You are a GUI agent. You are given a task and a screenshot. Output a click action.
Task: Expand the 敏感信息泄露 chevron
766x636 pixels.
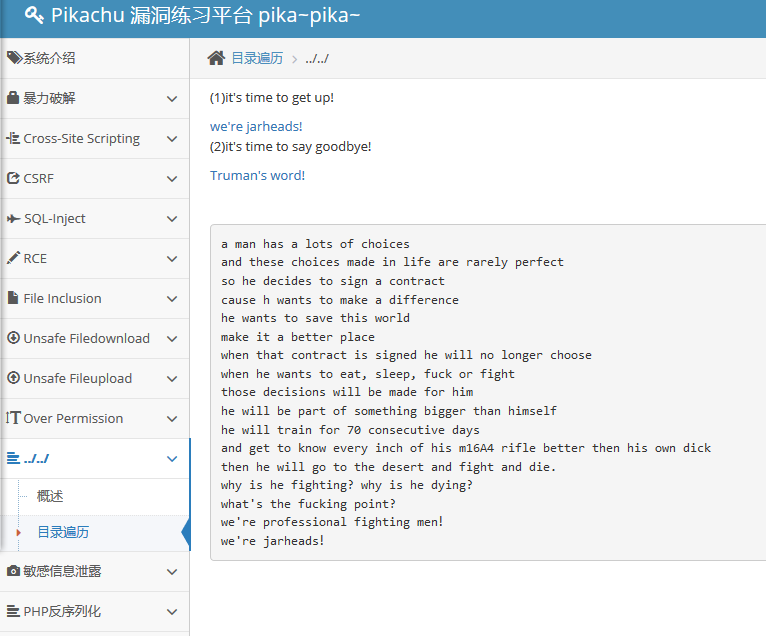pos(172,572)
